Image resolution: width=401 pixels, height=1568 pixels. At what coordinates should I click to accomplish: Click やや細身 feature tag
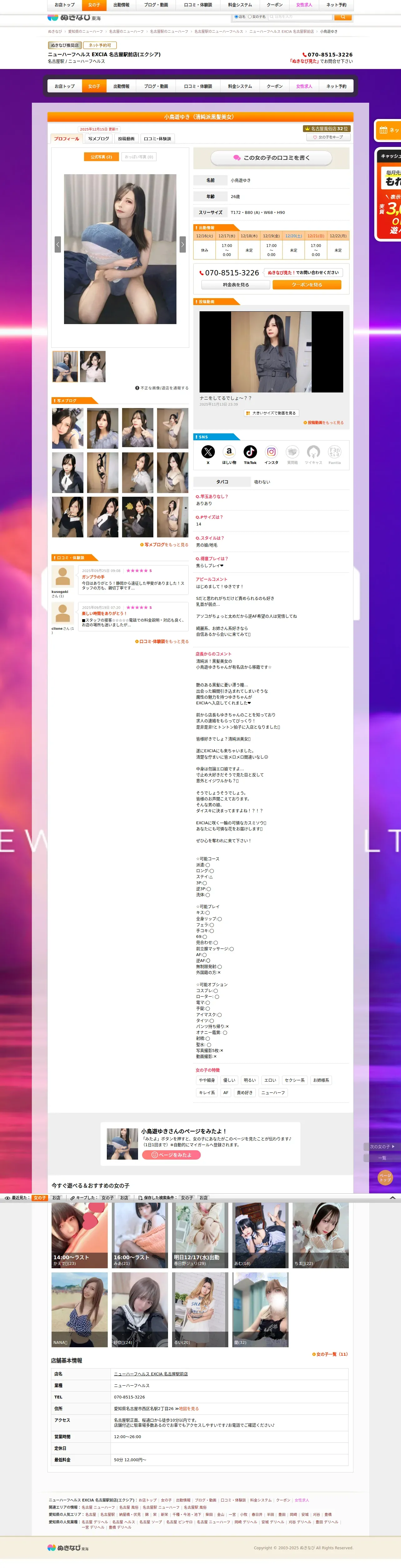[x=207, y=1080]
